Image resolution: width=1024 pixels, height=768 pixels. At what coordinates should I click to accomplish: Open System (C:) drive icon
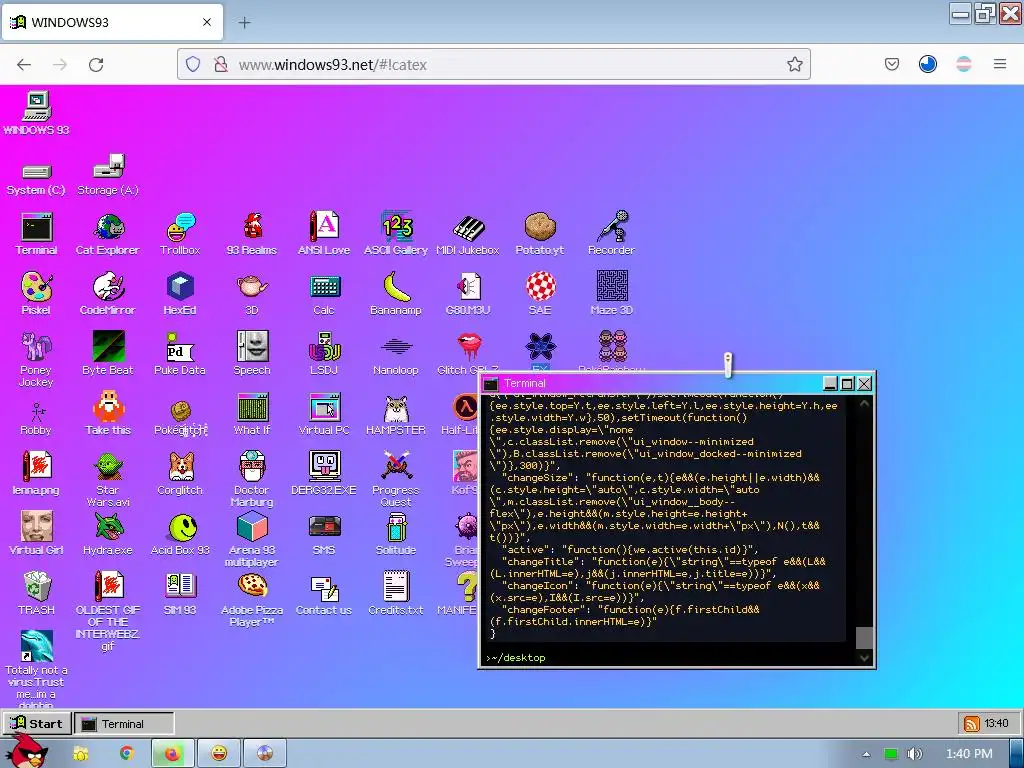[37, 180]
